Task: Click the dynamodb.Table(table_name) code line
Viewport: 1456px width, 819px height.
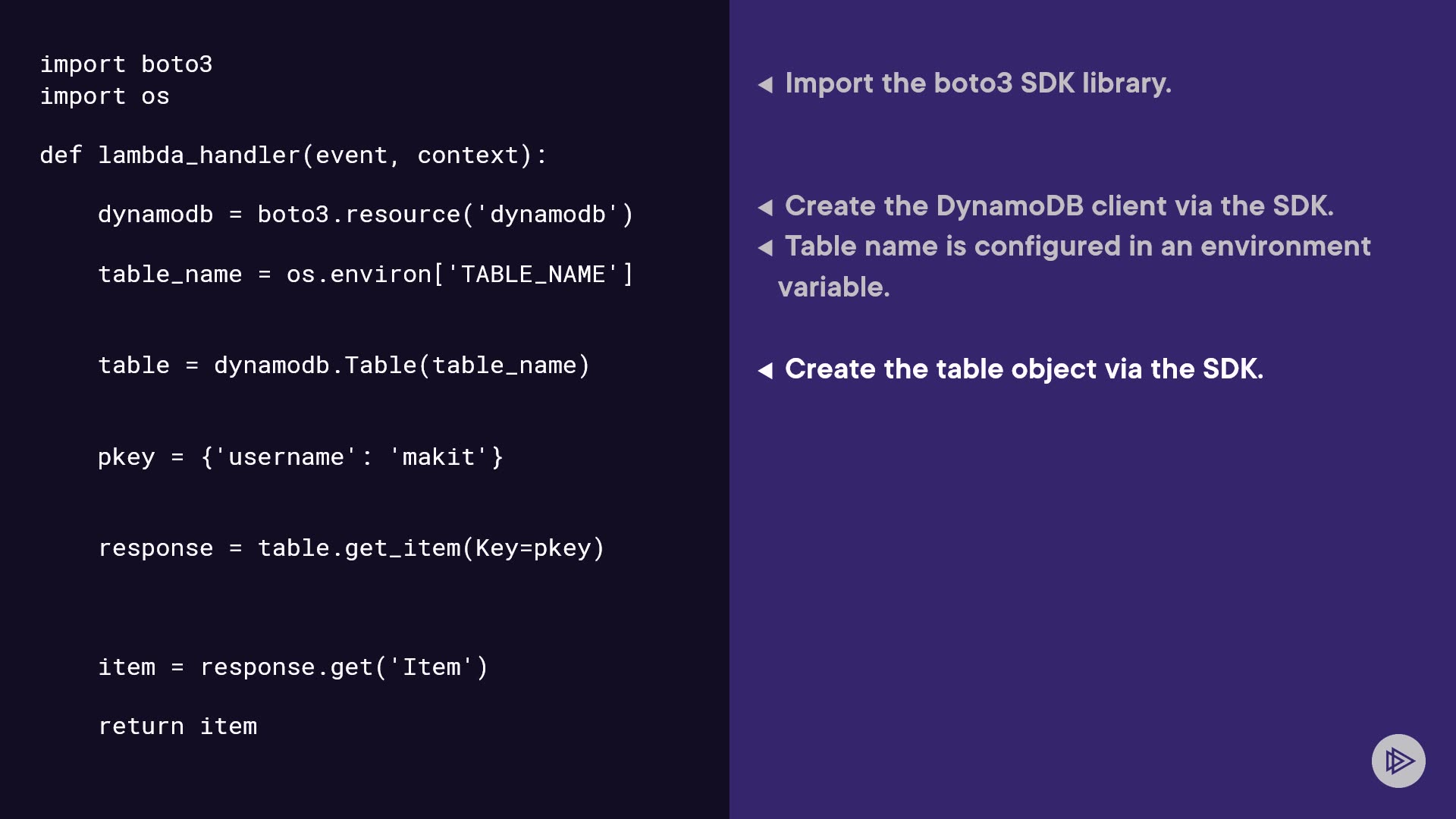Action: (344, 366)
